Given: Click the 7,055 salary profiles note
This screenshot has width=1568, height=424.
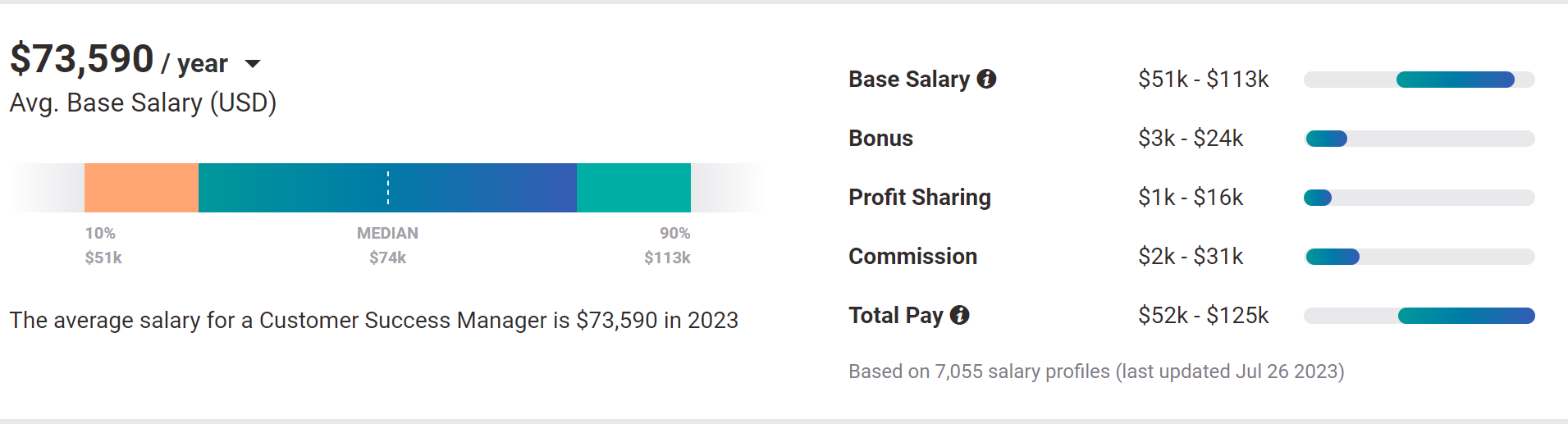Looking at the screenshot, I should (1096, 372).
